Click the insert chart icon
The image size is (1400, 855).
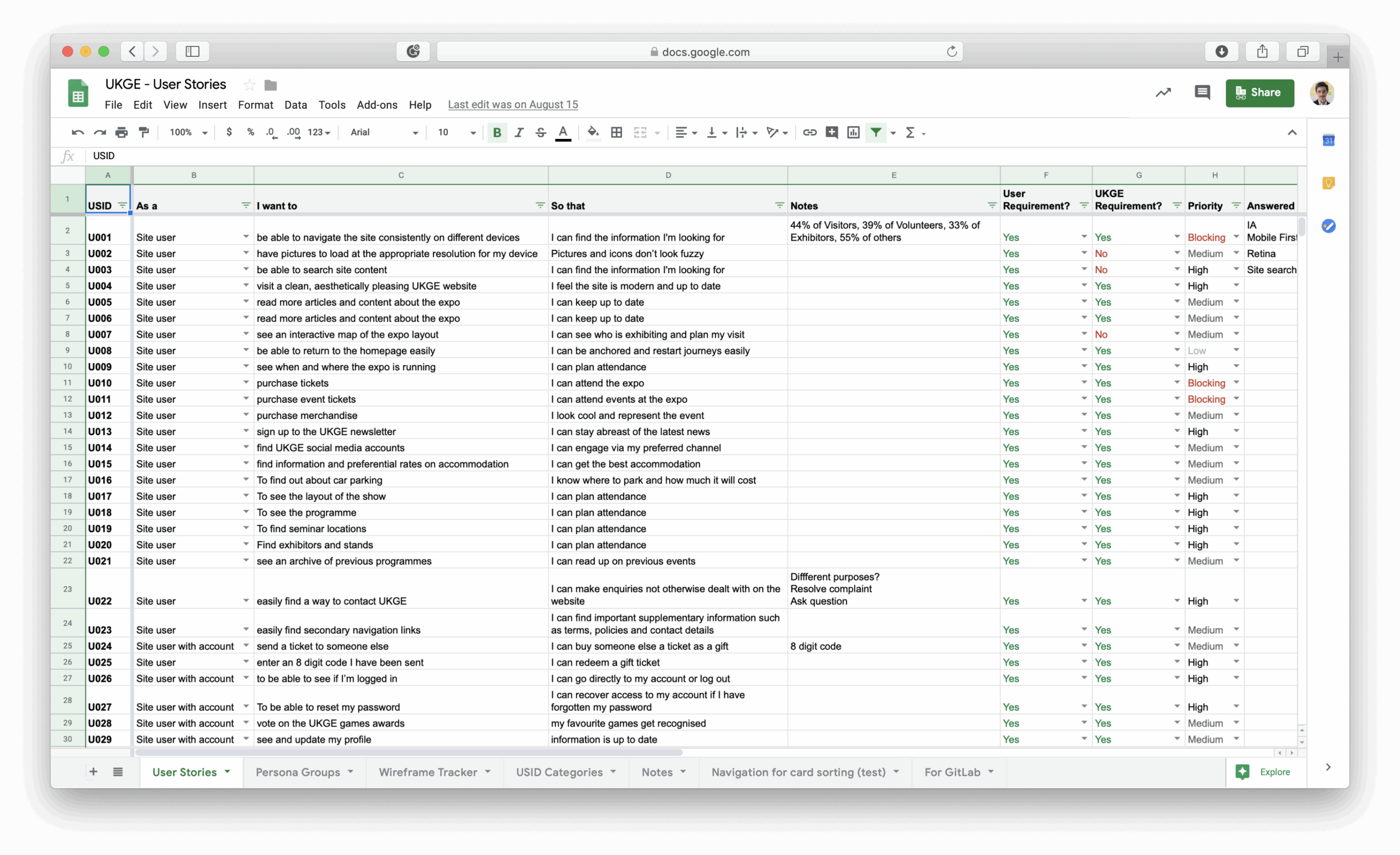coord(853,132)
